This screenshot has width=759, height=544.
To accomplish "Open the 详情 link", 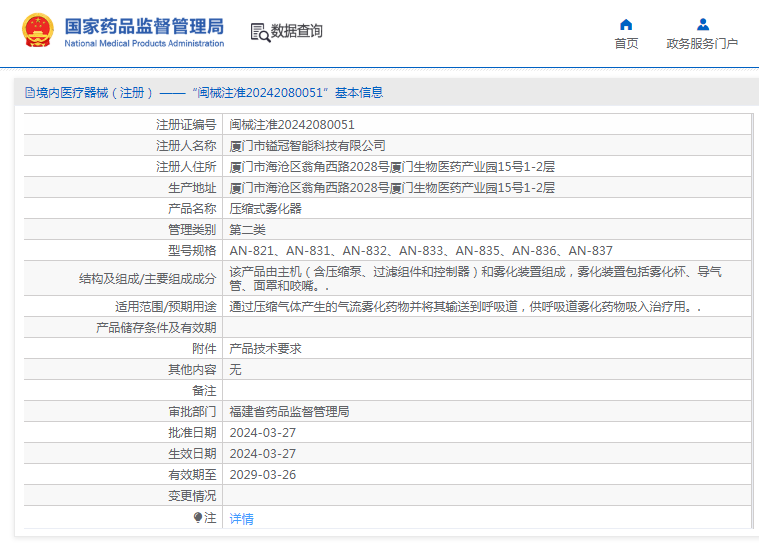I will (242, 519).
